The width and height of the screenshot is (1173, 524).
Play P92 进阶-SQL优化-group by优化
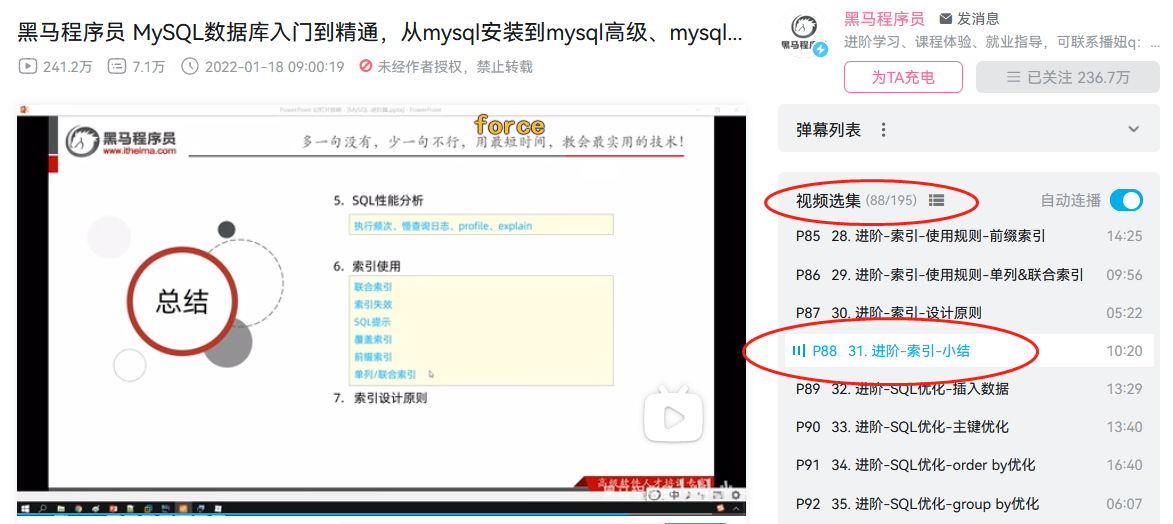(x=969, y=504)
